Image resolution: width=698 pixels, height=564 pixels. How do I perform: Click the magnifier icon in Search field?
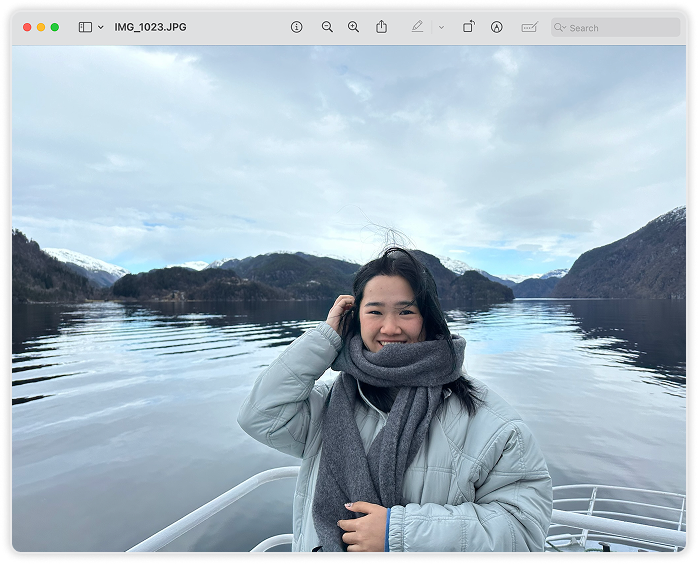(x=561, y=27)
